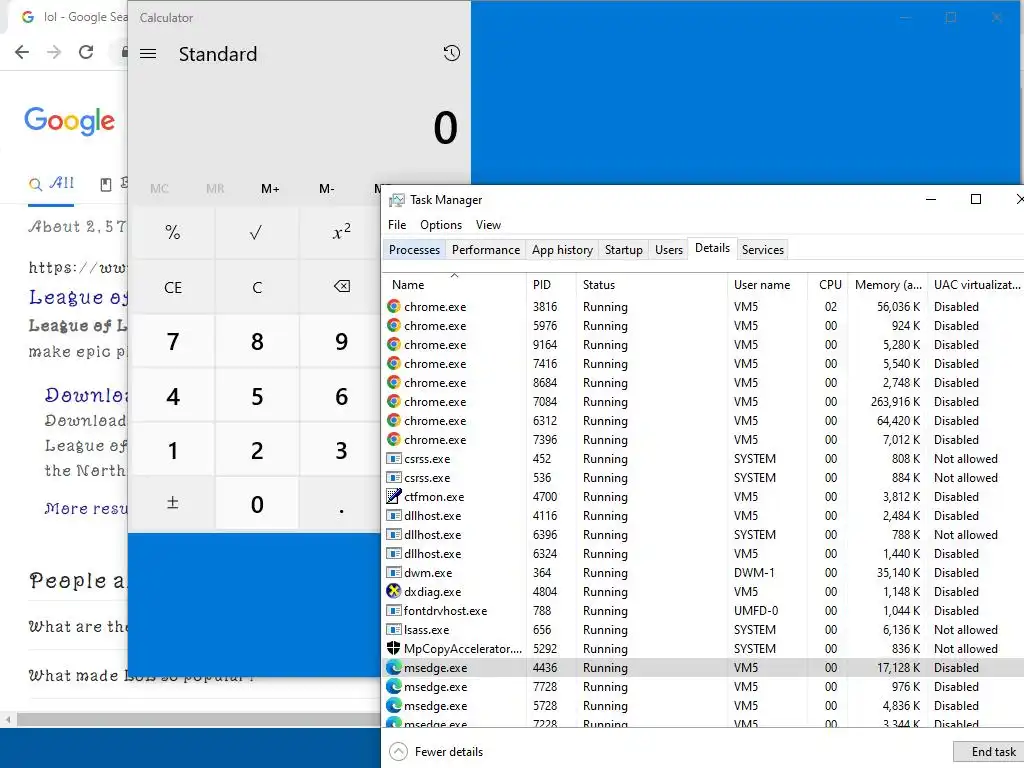This screenshot has width=1024, height=768.
Task: Click the percent key in Calculator
Action: tap(172, 232)
